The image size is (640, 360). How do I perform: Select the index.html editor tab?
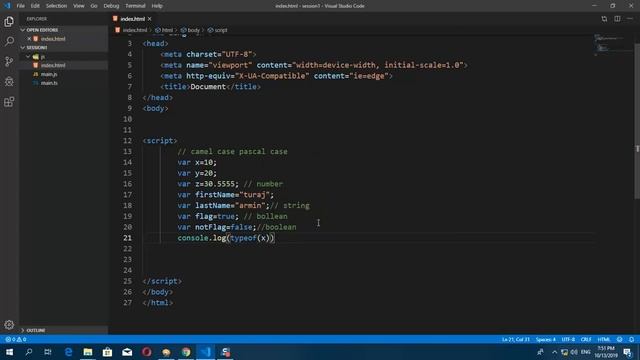[x=133, y=19]
